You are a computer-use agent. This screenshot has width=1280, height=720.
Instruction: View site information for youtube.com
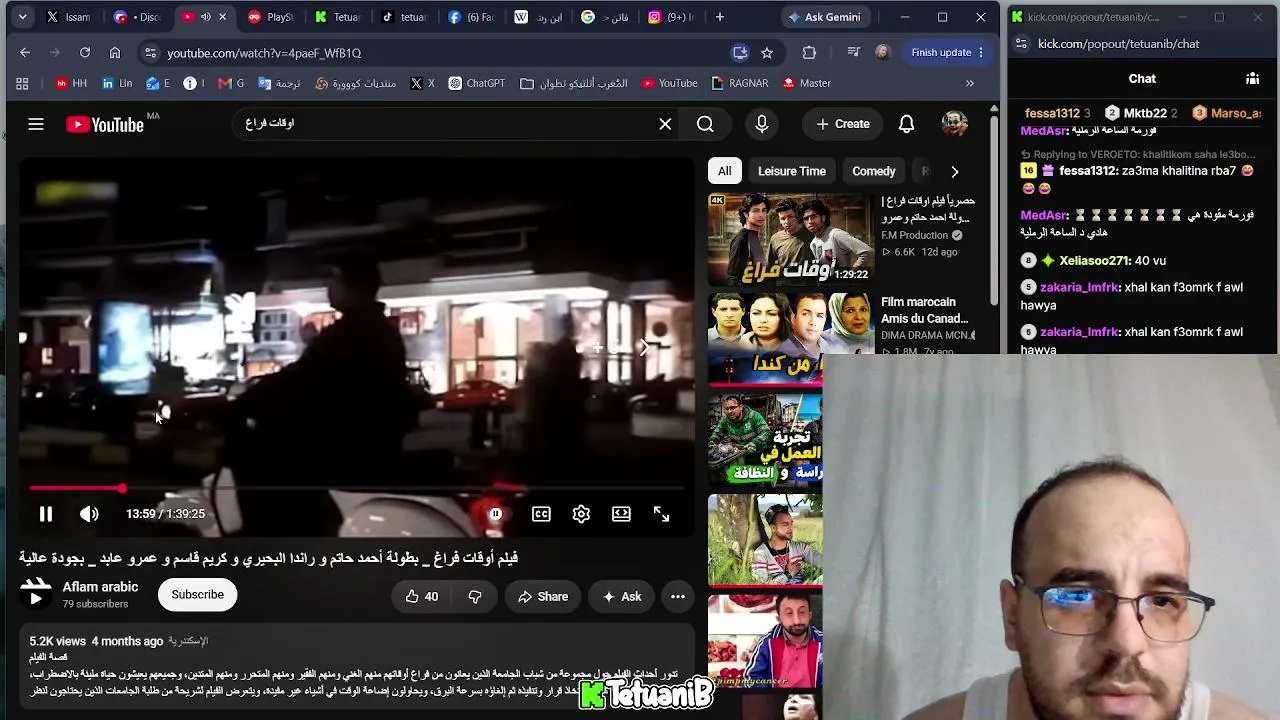[150, 53]
